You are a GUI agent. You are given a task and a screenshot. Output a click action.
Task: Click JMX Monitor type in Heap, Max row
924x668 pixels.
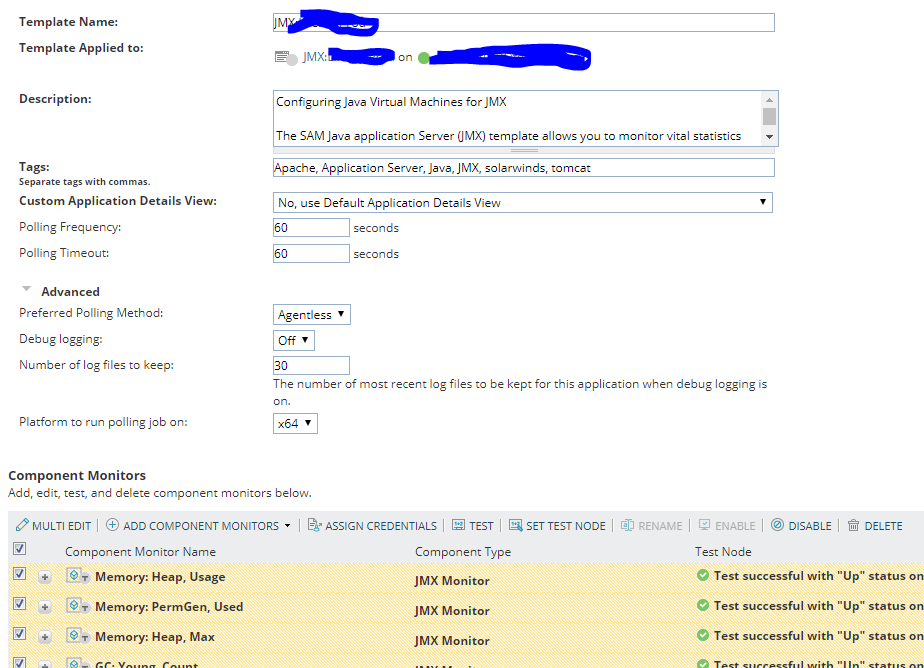coord(452,641)
